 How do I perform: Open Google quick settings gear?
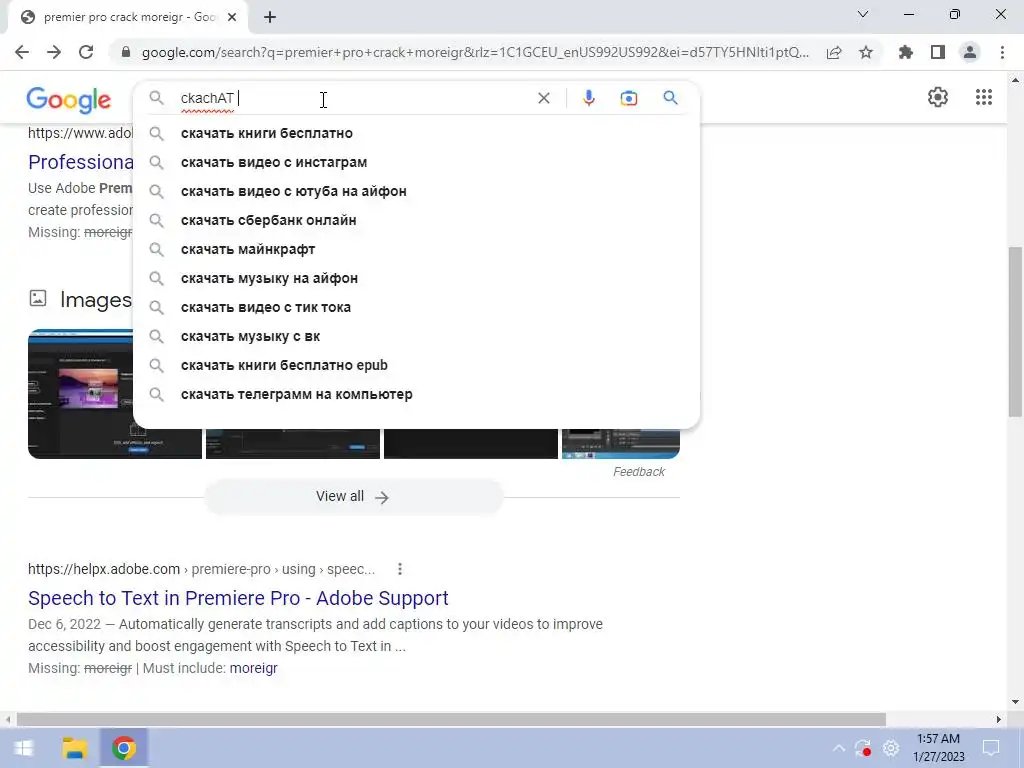click(x=938, y=97)
